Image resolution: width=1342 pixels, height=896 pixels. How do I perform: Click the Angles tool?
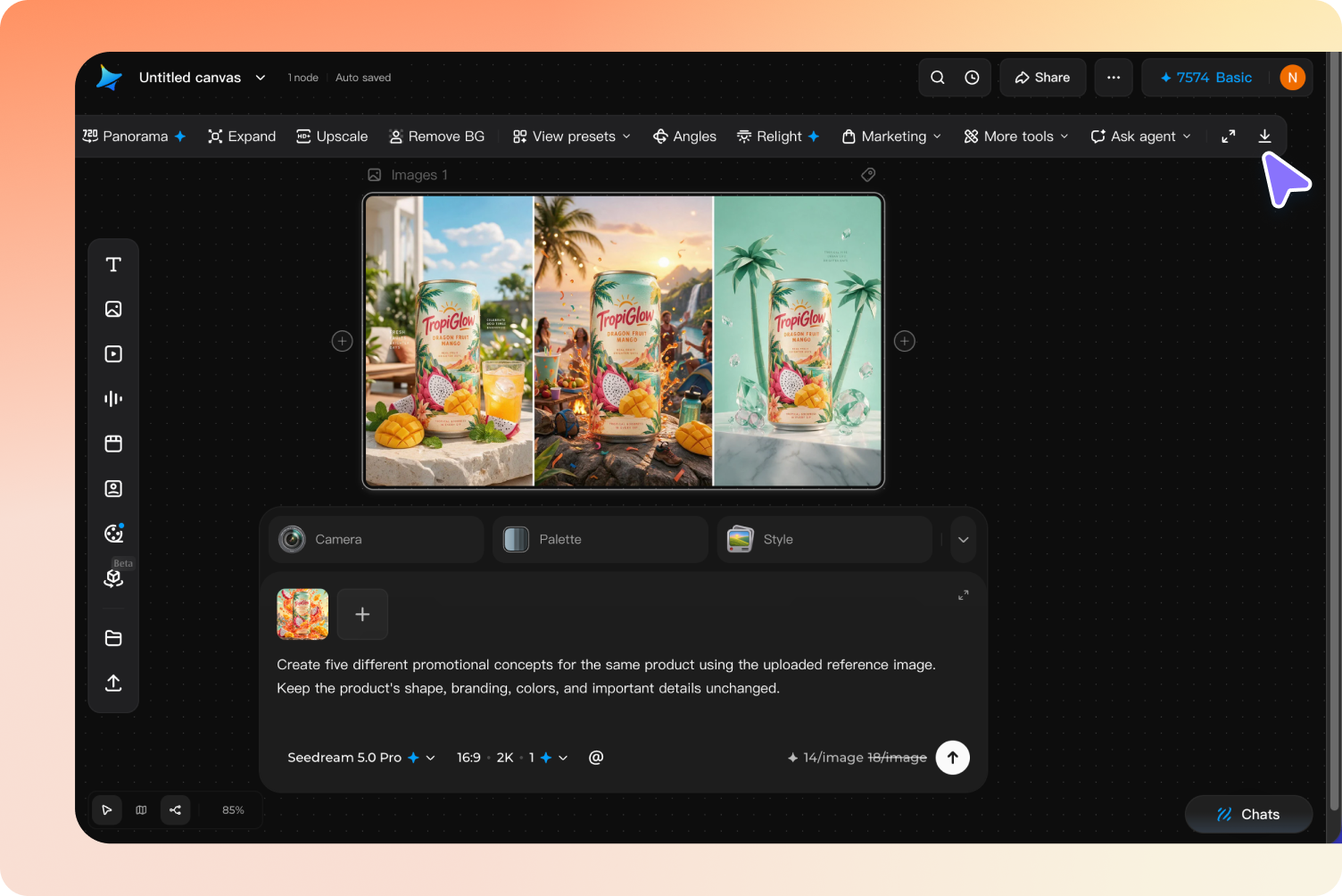pyautogui.click(x=684, y=137)
